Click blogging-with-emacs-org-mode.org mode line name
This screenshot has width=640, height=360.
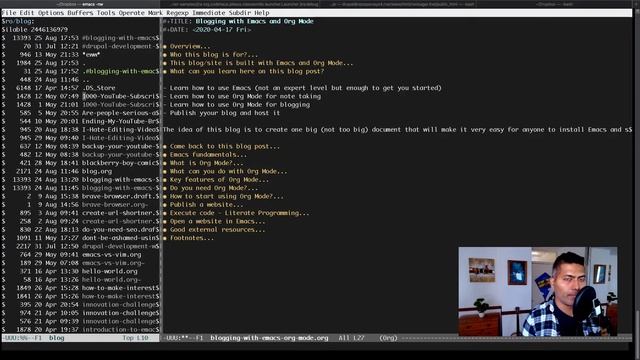click(269, 338)
